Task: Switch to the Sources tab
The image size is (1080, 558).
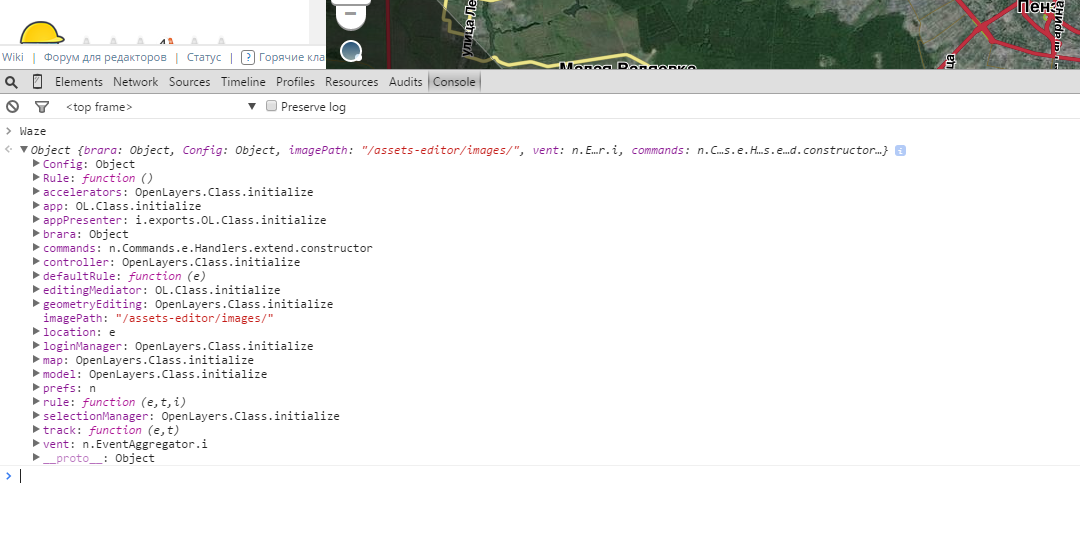Action: (189, 82)
